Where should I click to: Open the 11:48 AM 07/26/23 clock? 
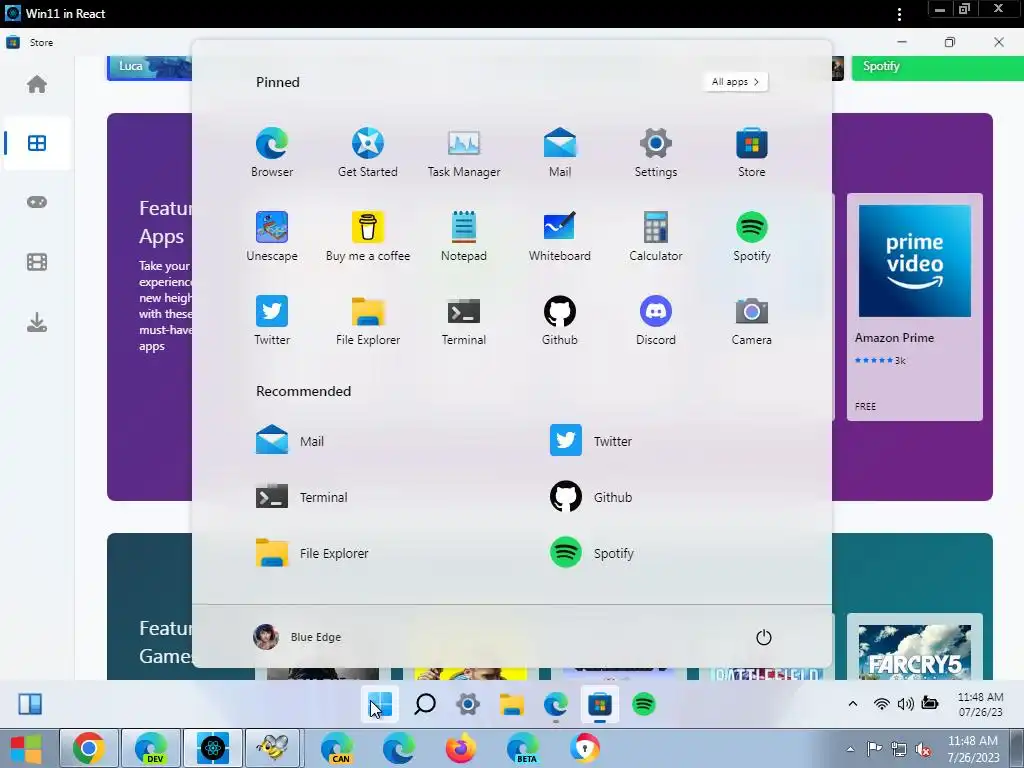pos(980,705)
